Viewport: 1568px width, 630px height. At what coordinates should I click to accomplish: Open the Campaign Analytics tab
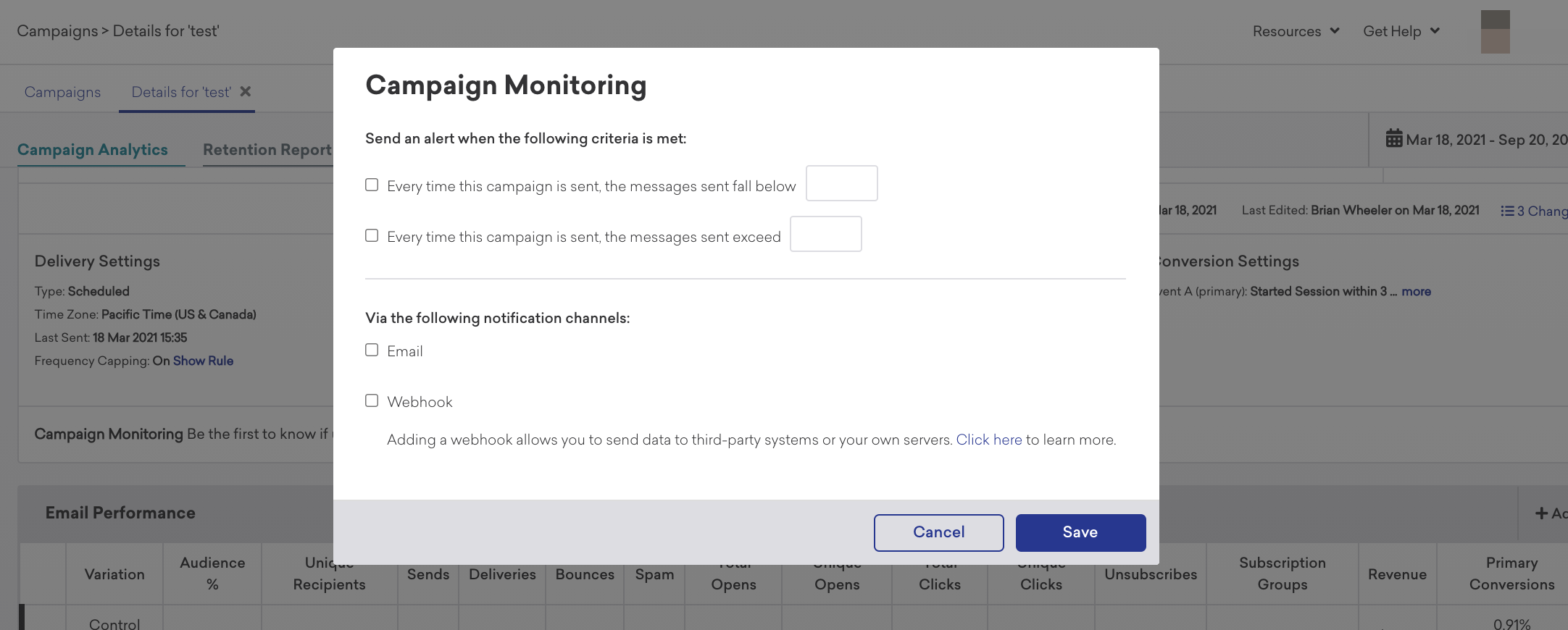coord(93,149)
